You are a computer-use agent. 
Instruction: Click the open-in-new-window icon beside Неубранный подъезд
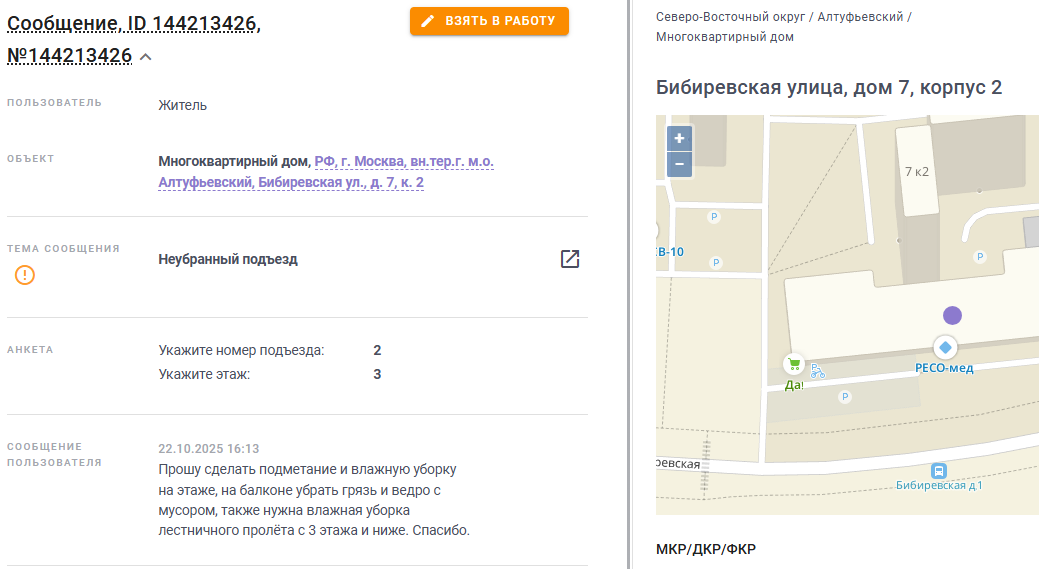(570, 259)
